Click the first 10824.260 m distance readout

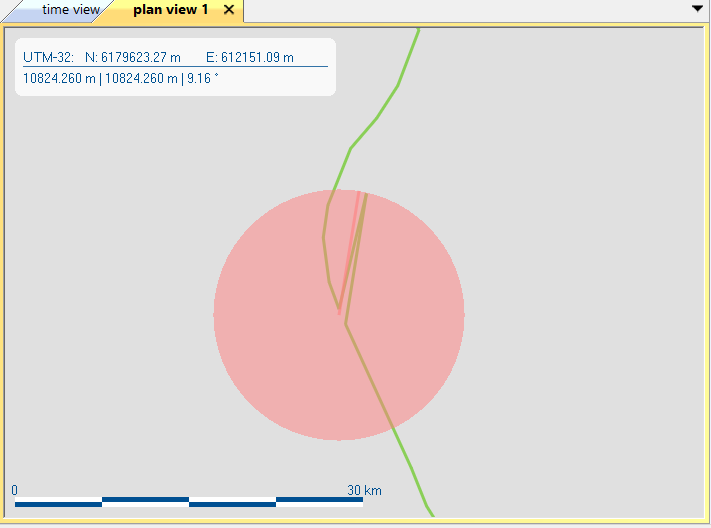(59, 78)
